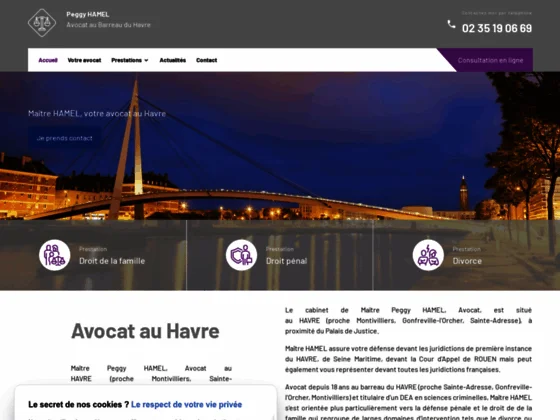Click the phone handset icon
This screenshot has height=420, width=560.
pyautogui.click(x=451, y=24)
